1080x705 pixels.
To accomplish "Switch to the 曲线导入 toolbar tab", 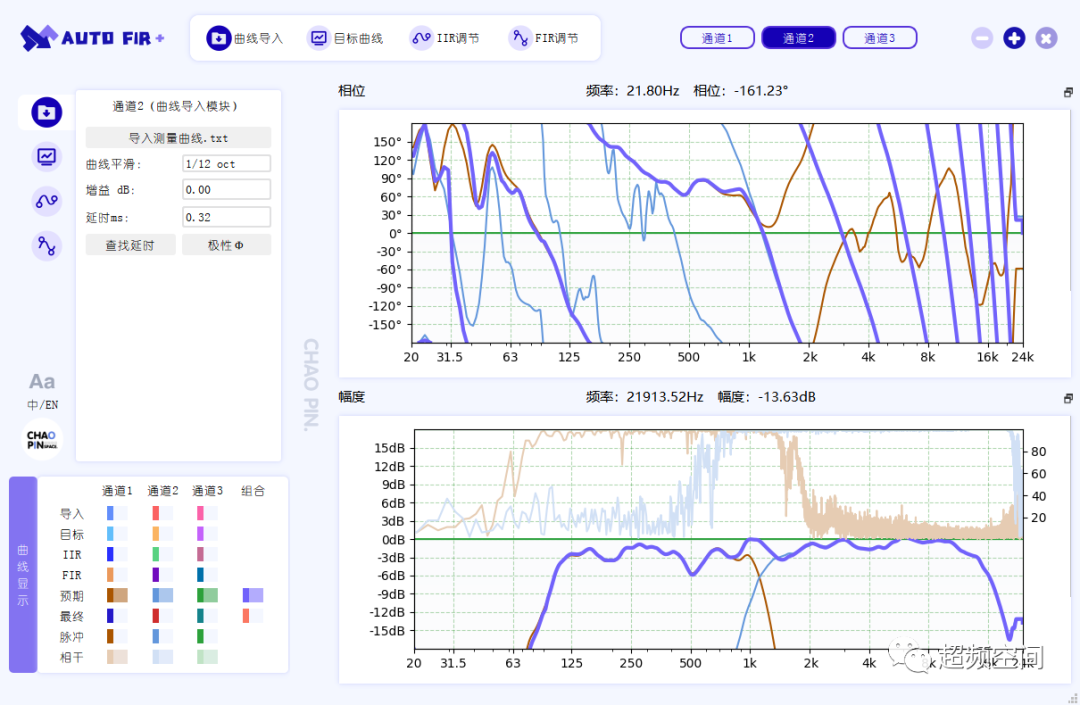I will [x=245, y=38].
